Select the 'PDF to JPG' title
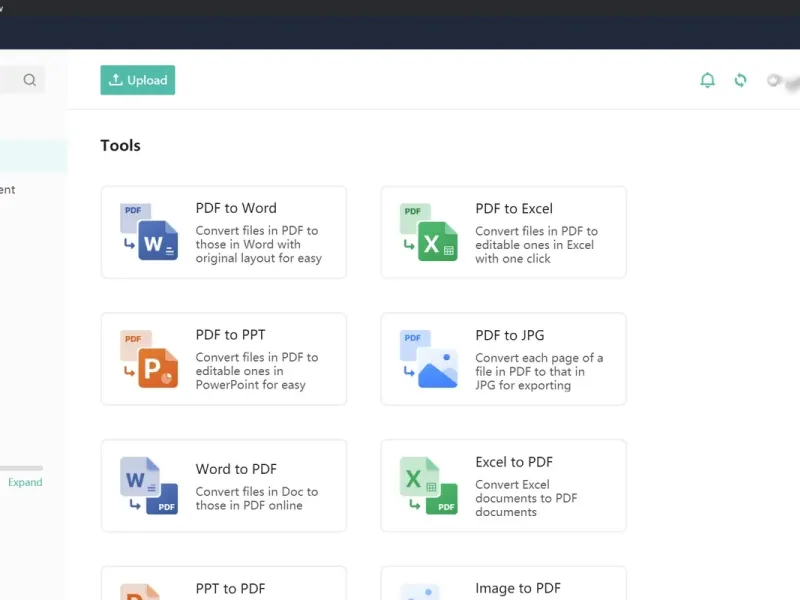The height and width of the screenshot is (600, 800). pos(510,335)
